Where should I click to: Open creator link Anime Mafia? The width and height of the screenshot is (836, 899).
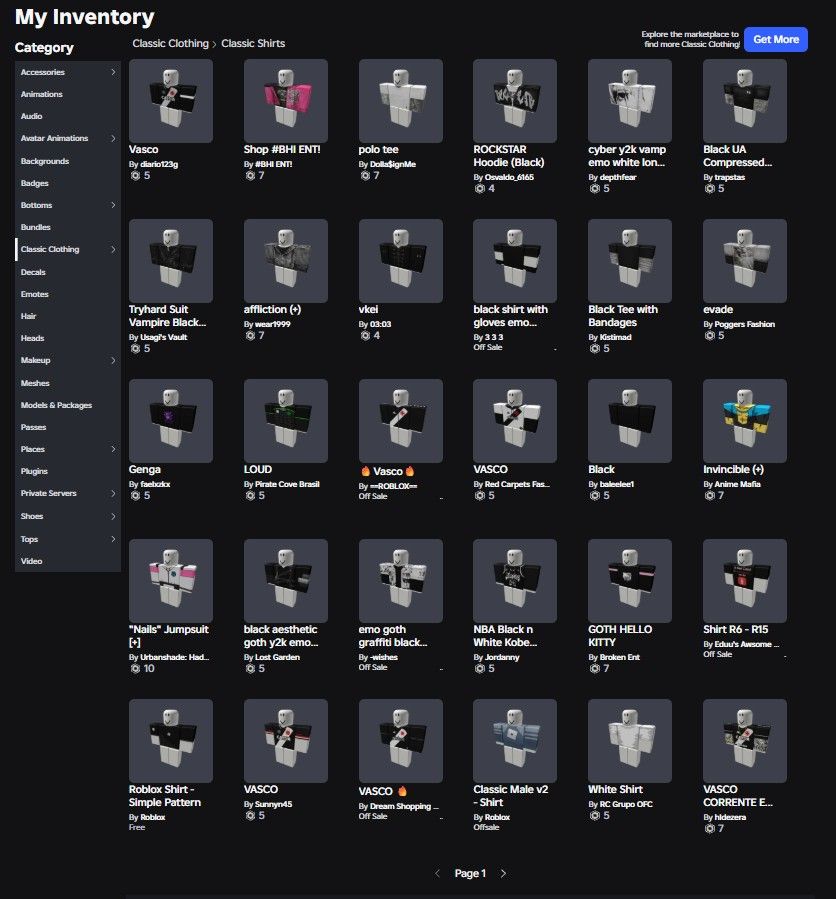pyautogui.click(x=737, y=484)
